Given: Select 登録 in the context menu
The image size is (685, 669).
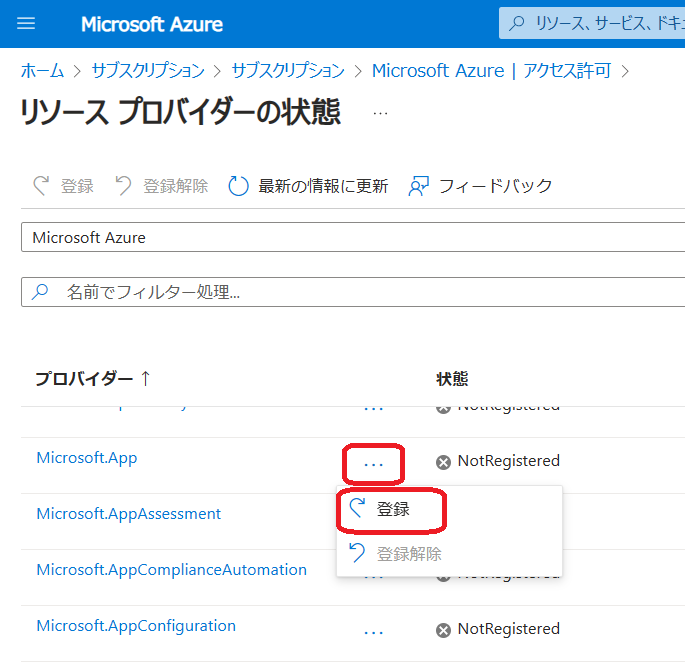Looking at the screenshot, I should [449, 509].
